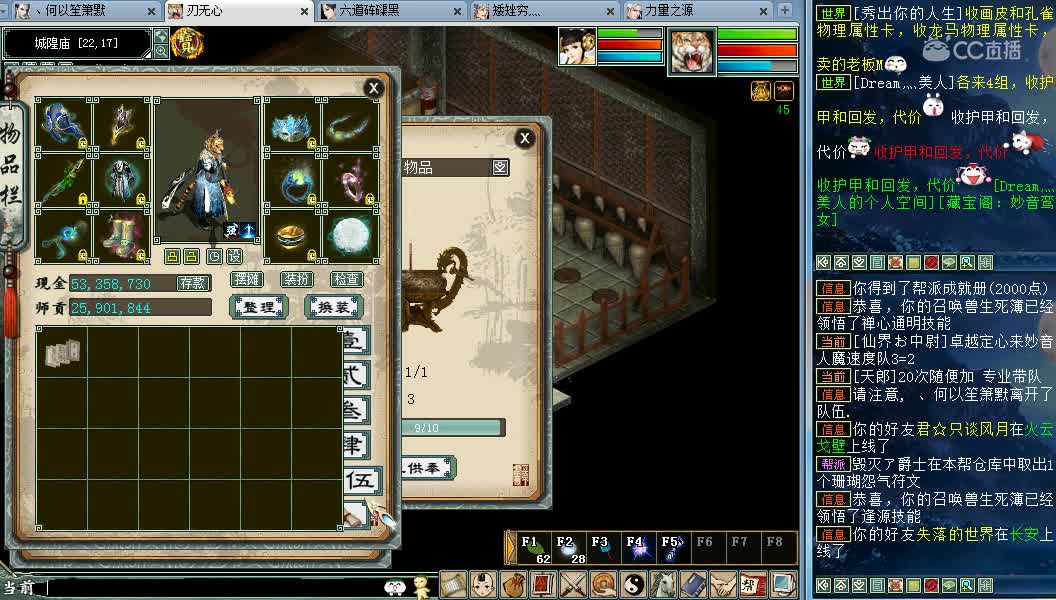This screenshot has height=600, width=1056.
Task: Switch to the 力量之源 window tab
Action: tap(698, 11)
